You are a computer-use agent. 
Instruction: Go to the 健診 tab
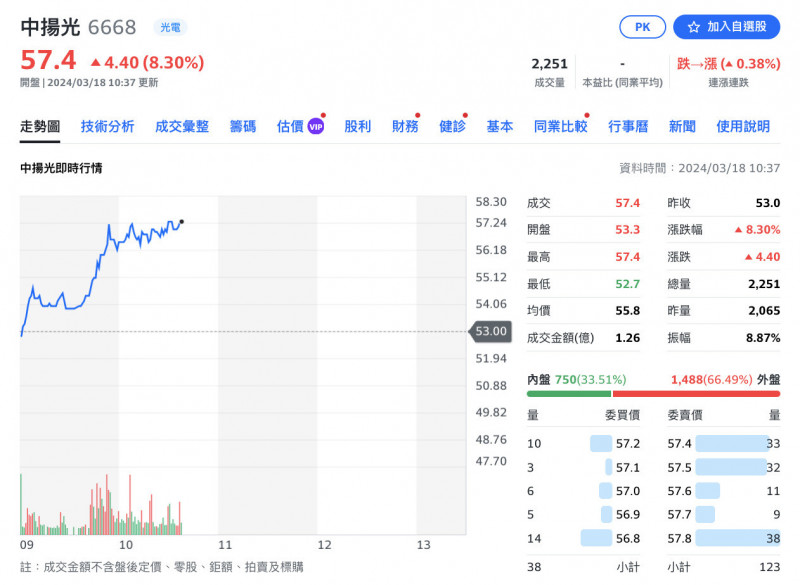tap(452, 127)
